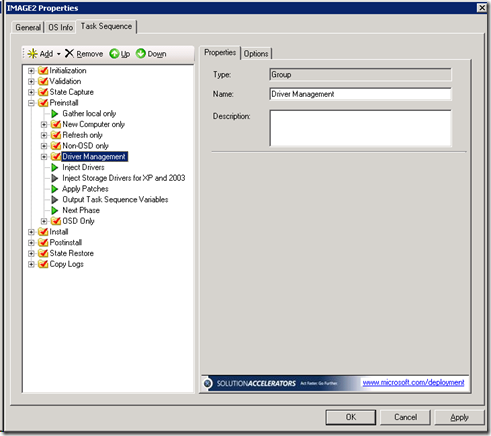Image resolution: width=491 pixels, height=436 pixels.
Task: Click the Non-OSD only group icon
Action: click(56, 146)
